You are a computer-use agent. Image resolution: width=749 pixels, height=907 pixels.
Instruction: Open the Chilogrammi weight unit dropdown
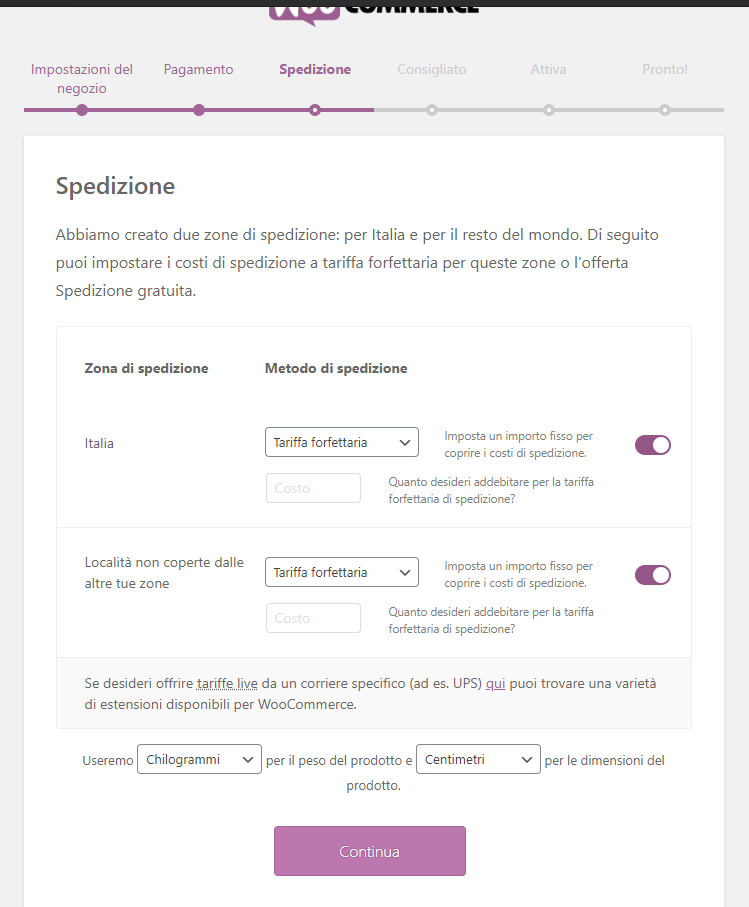(198, 759)
